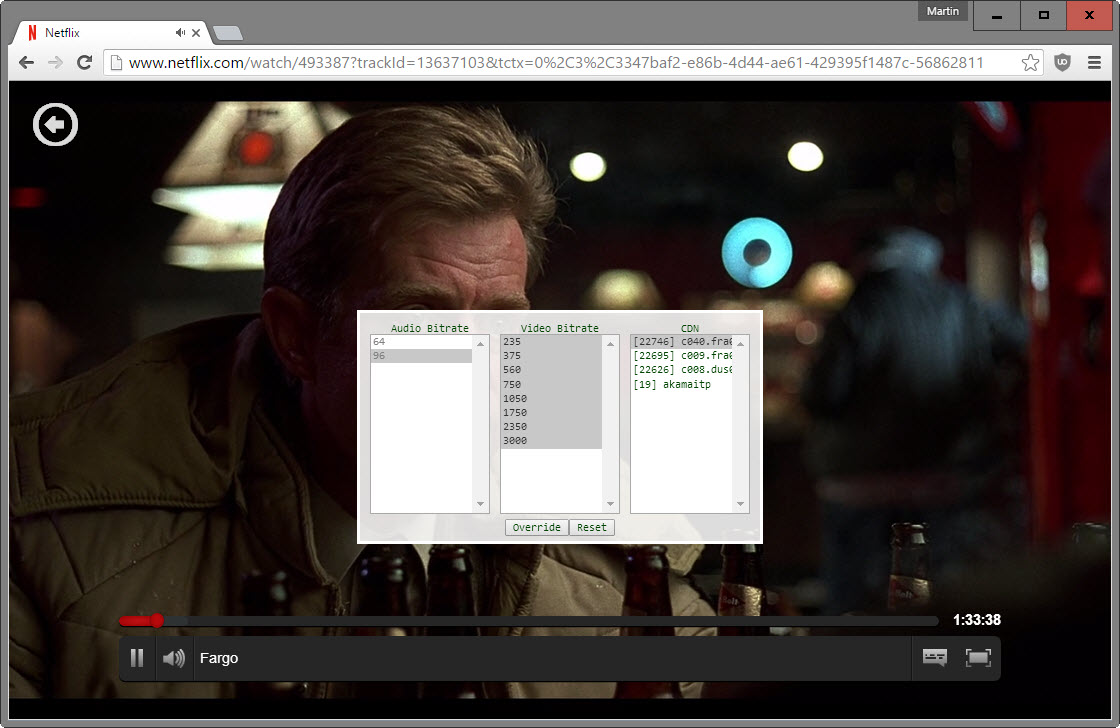Click the Video Bitrate list's scroll down arrow
The height and width of the screenshot is (728, 1120).
tap(611, 504)
